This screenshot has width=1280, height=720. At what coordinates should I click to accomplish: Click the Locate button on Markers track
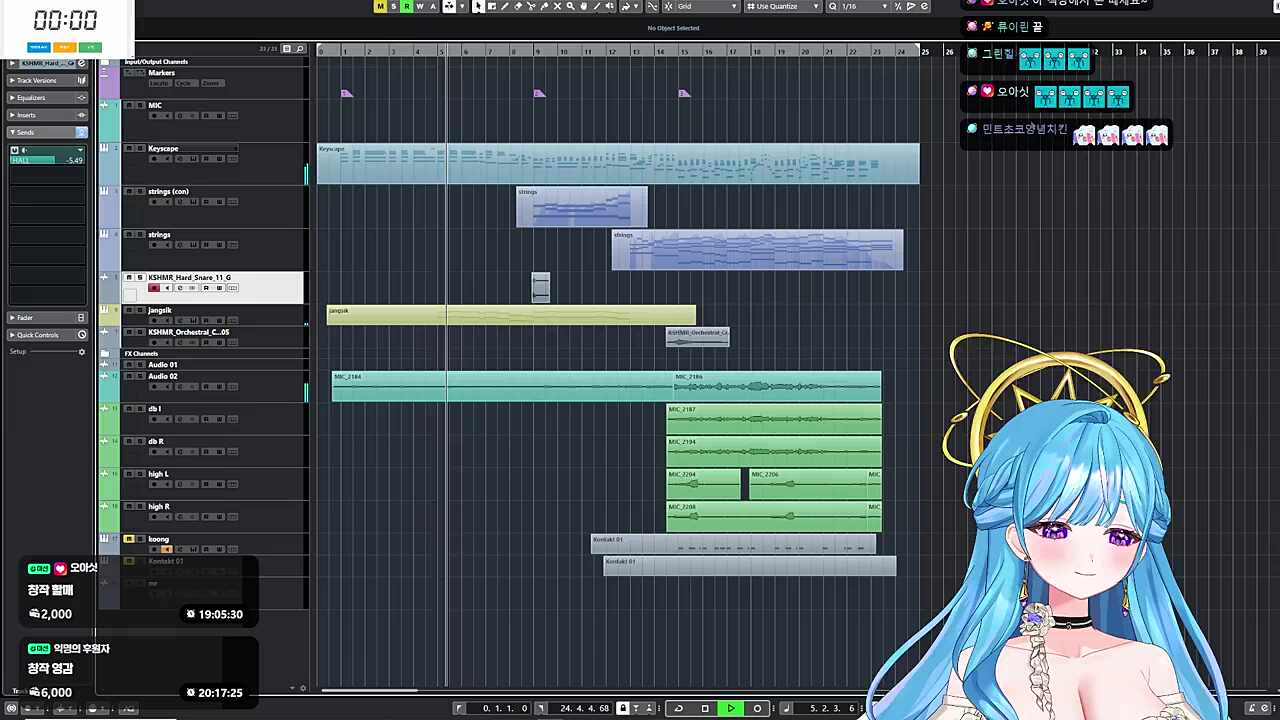click(x=160, y=83)
